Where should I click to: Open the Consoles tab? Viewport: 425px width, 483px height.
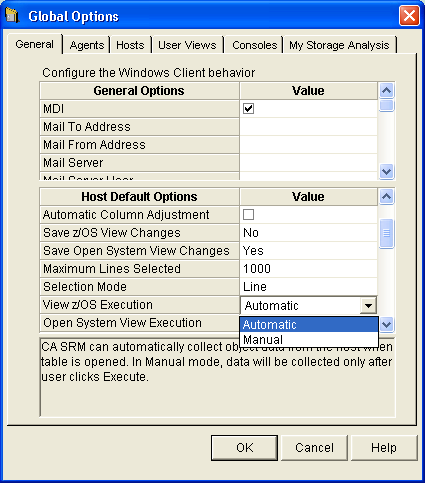(254, 45)
